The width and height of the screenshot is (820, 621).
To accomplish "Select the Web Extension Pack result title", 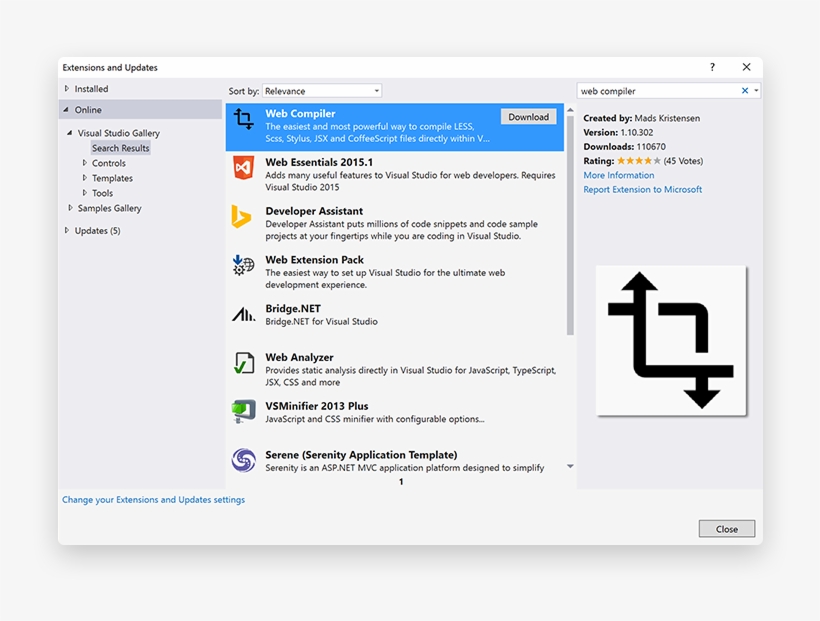I will tap(314, 259).
